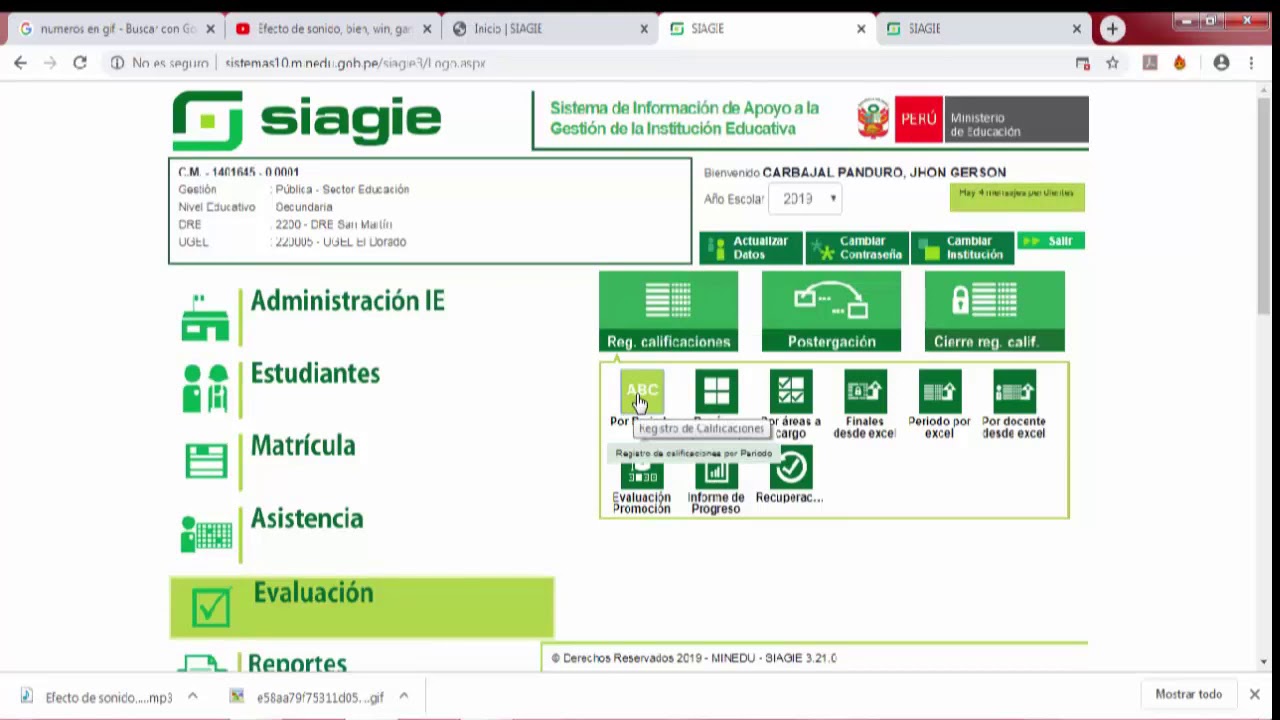Open the Año Escolar 2019 dropdown

click(x=806, y=199)
